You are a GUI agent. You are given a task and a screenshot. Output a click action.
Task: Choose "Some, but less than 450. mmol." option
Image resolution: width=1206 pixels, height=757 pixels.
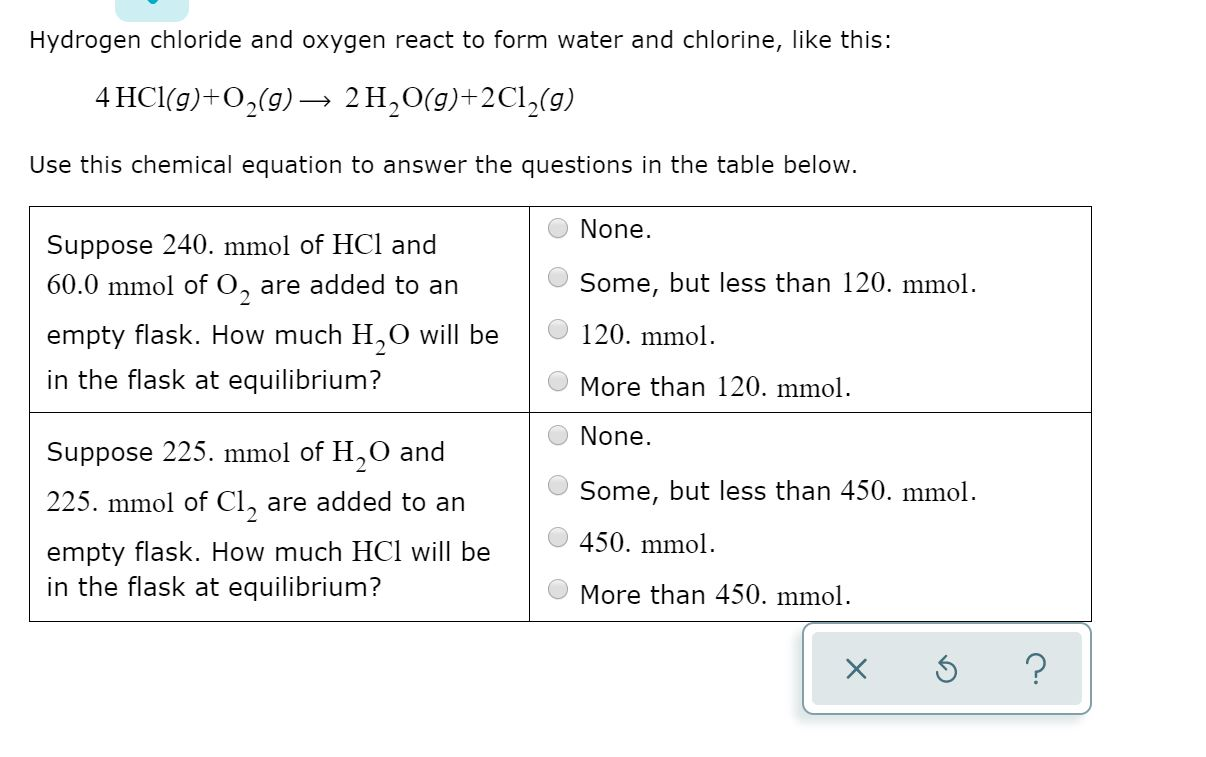557,484
